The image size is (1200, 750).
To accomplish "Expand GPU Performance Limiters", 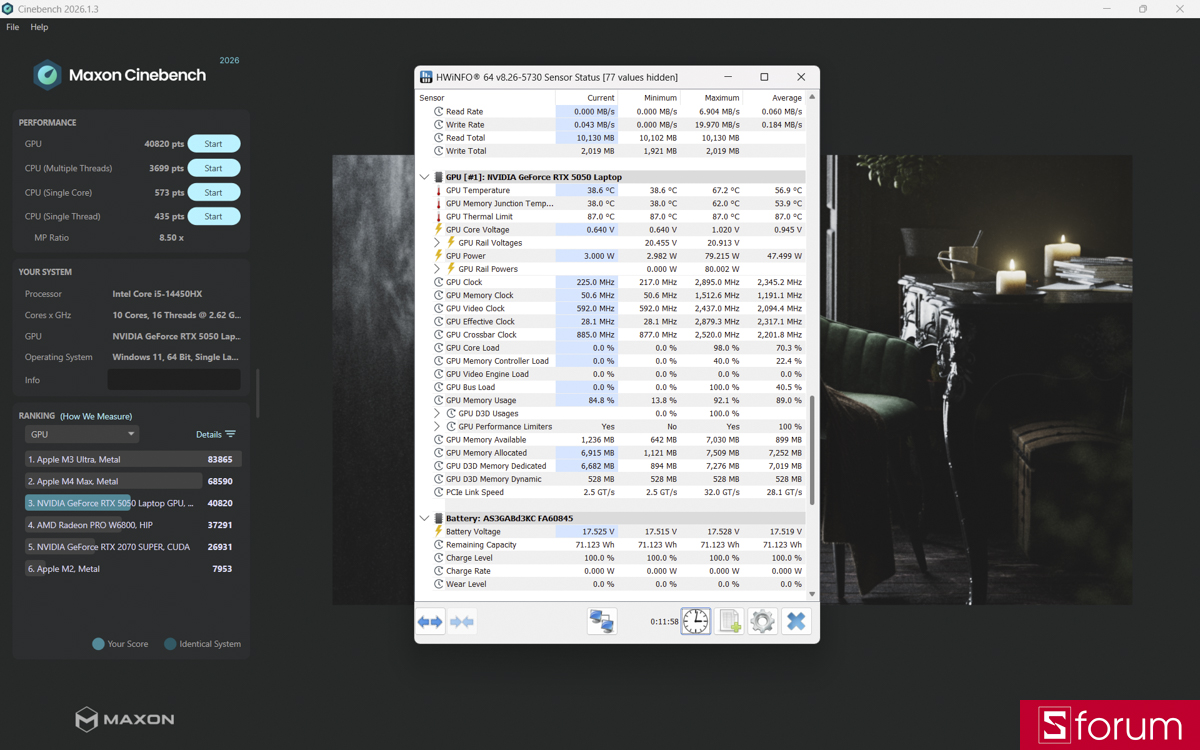I will coord(437,426).
